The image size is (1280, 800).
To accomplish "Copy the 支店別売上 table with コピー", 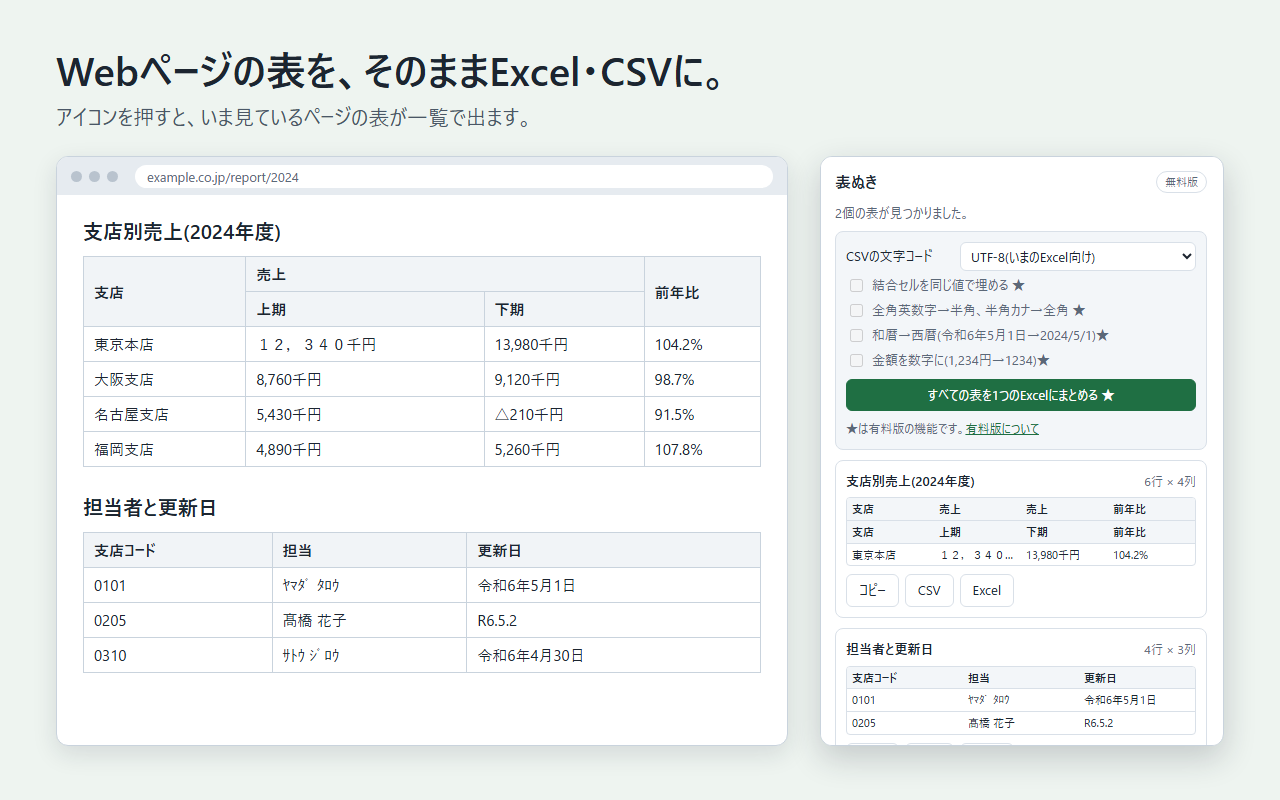I will (x=872, y=590).
